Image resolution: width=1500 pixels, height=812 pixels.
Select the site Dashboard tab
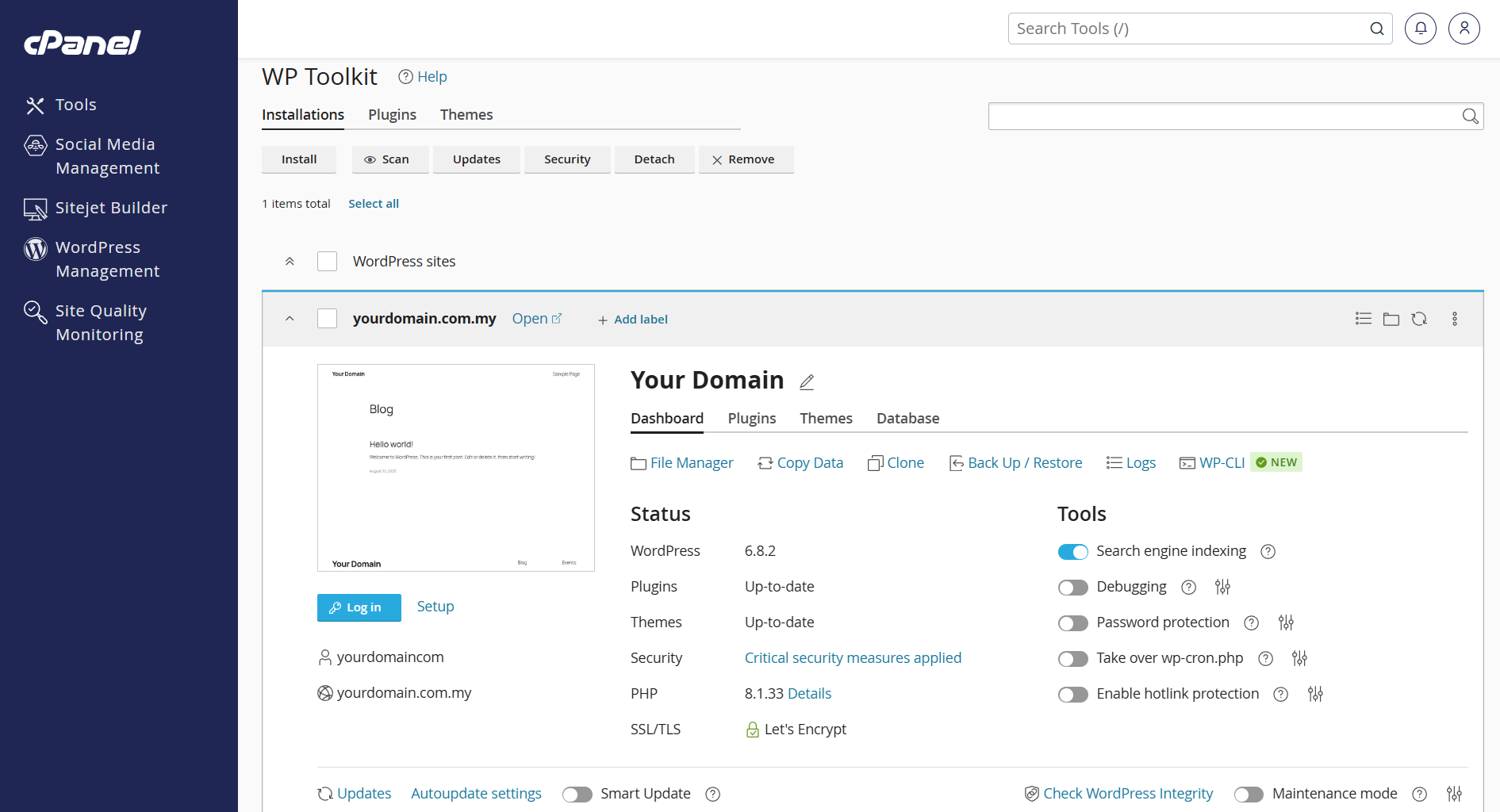point(667,419)
